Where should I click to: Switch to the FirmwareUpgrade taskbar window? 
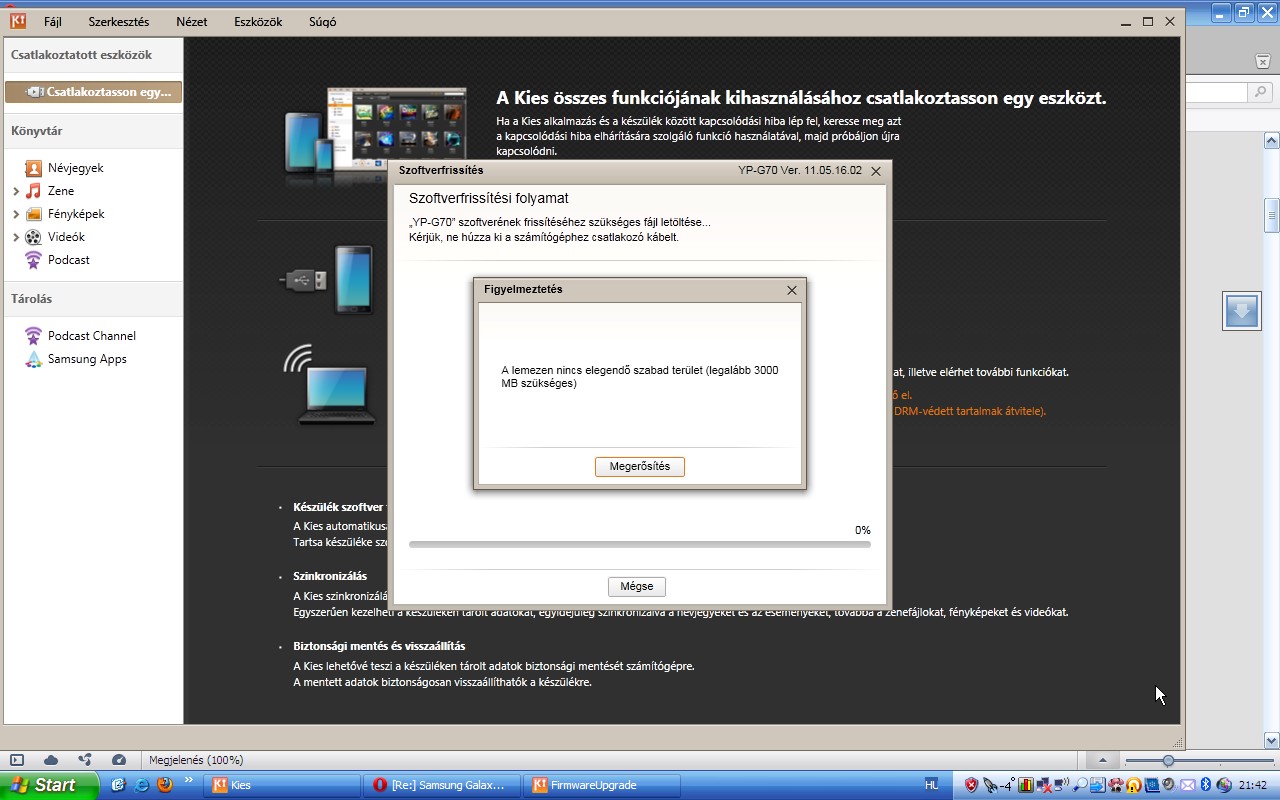[x=603, y=785]
